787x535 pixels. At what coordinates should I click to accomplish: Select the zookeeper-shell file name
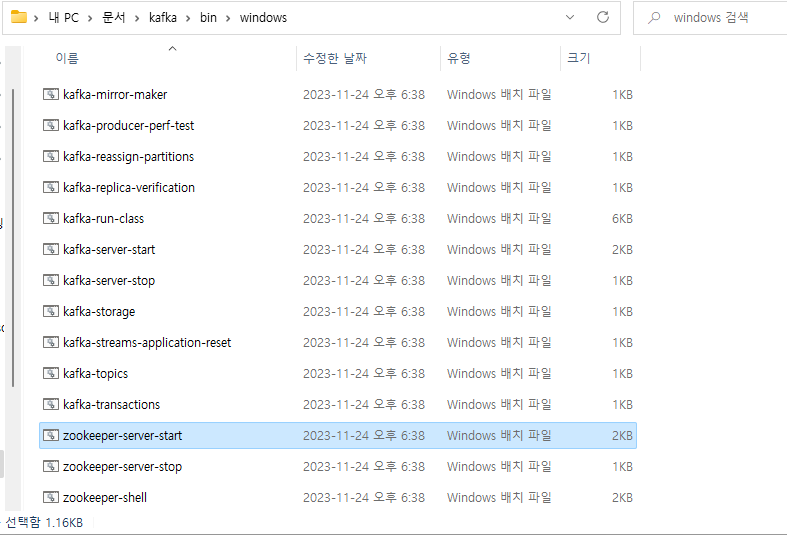(x=105, y=497)
